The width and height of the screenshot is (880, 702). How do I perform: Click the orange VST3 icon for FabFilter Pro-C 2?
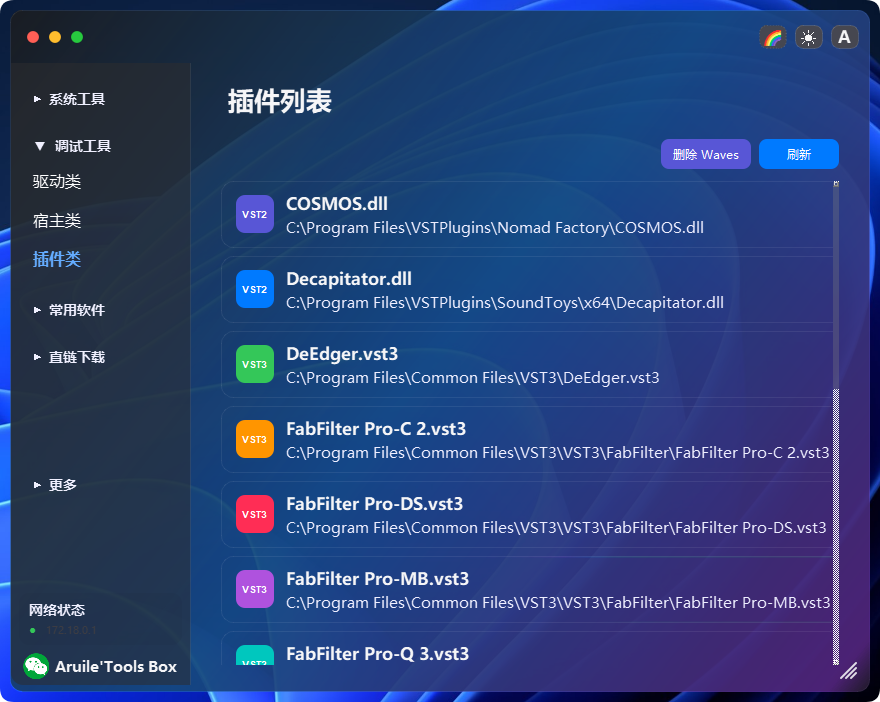click(x=255, y=439)
